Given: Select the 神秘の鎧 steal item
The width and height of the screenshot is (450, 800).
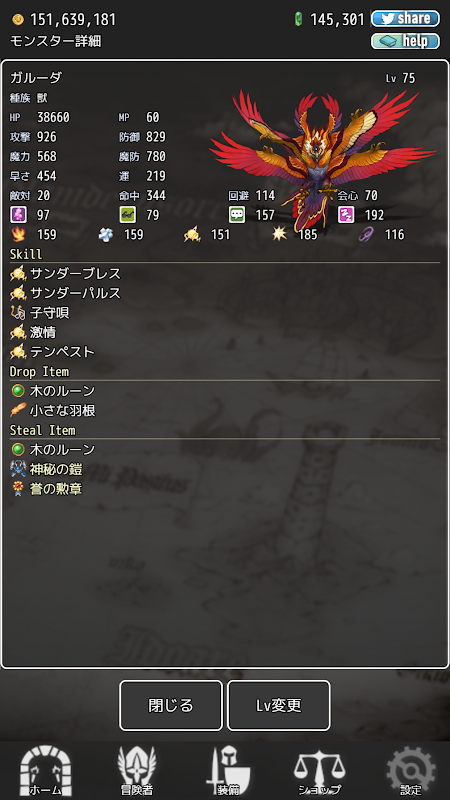Looking at the screenshot, I should (46, 469).
